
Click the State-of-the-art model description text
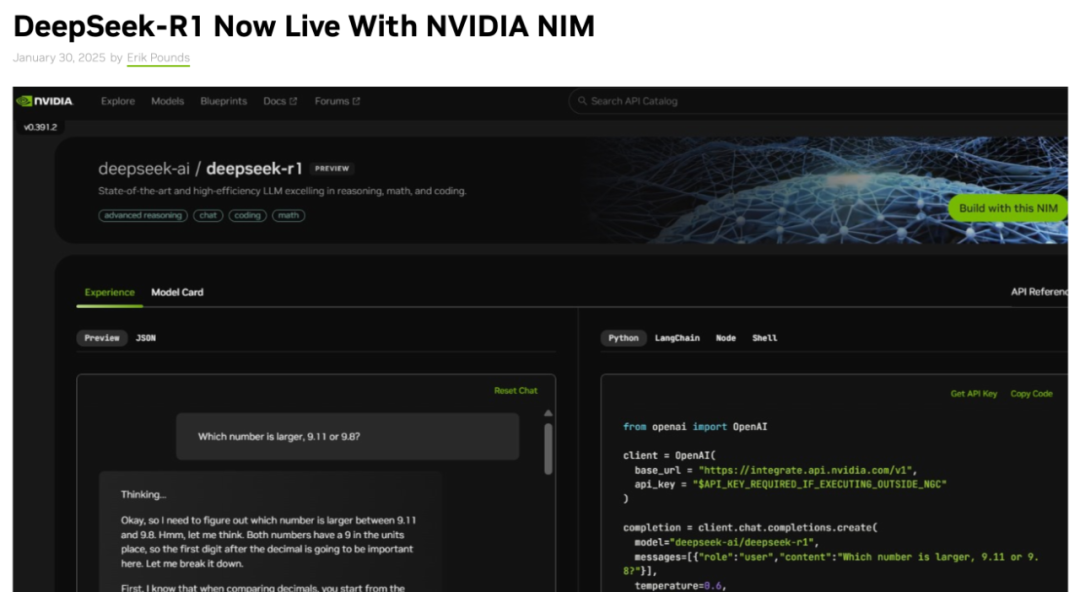click(282, 191)
